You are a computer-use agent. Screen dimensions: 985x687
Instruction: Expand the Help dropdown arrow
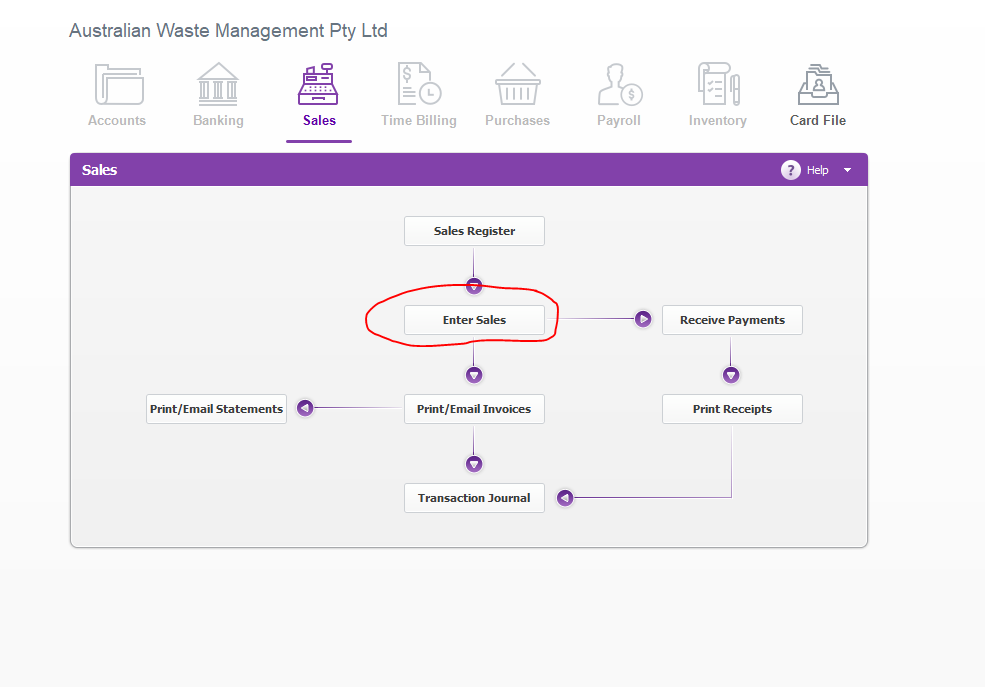(847, 170)
